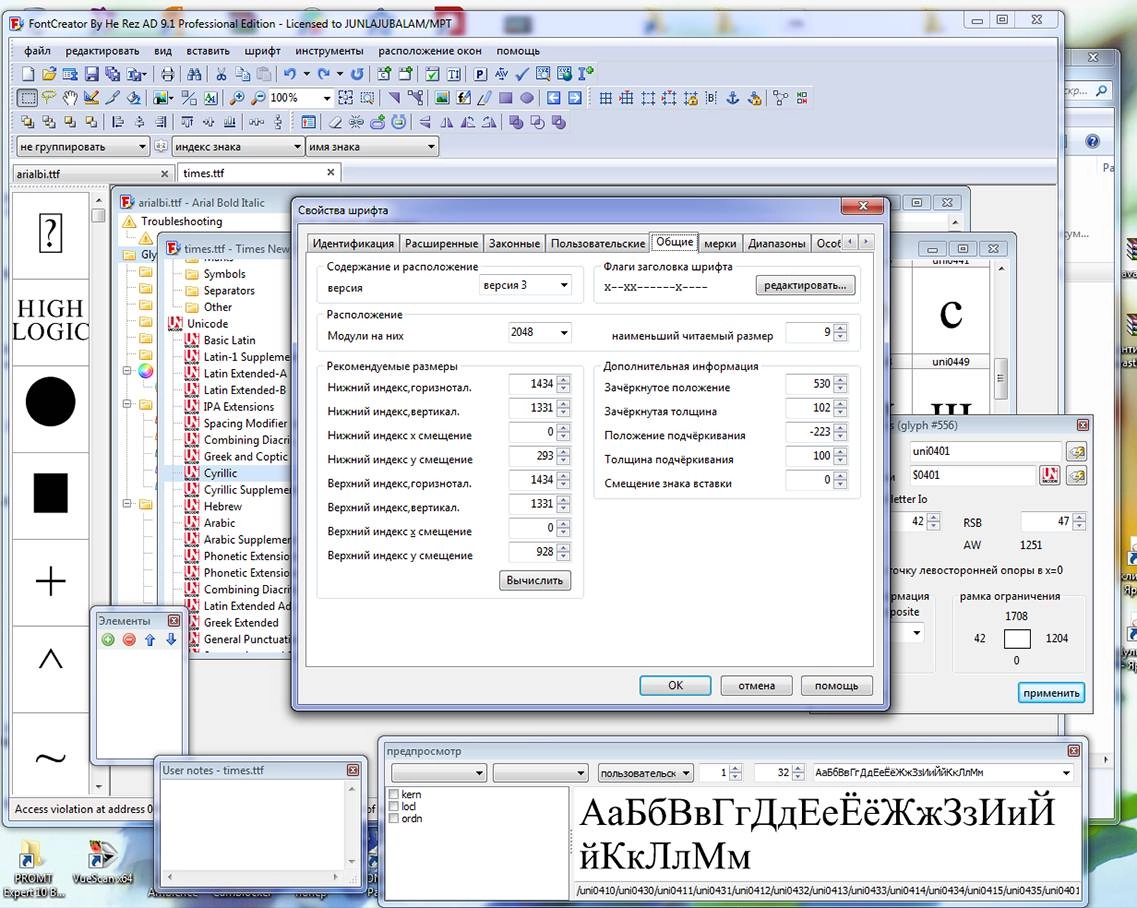Select Cyrillic in the Unicode tree
The height and width of the screenshot is (908, 1137).
pyautogui.click(x=220, y=473)
